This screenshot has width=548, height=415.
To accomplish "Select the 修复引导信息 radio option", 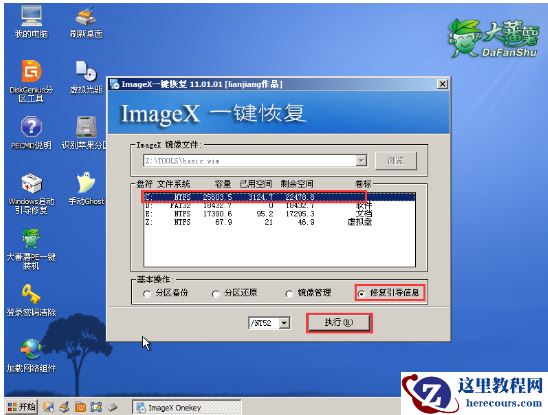I will pos(390,293).
